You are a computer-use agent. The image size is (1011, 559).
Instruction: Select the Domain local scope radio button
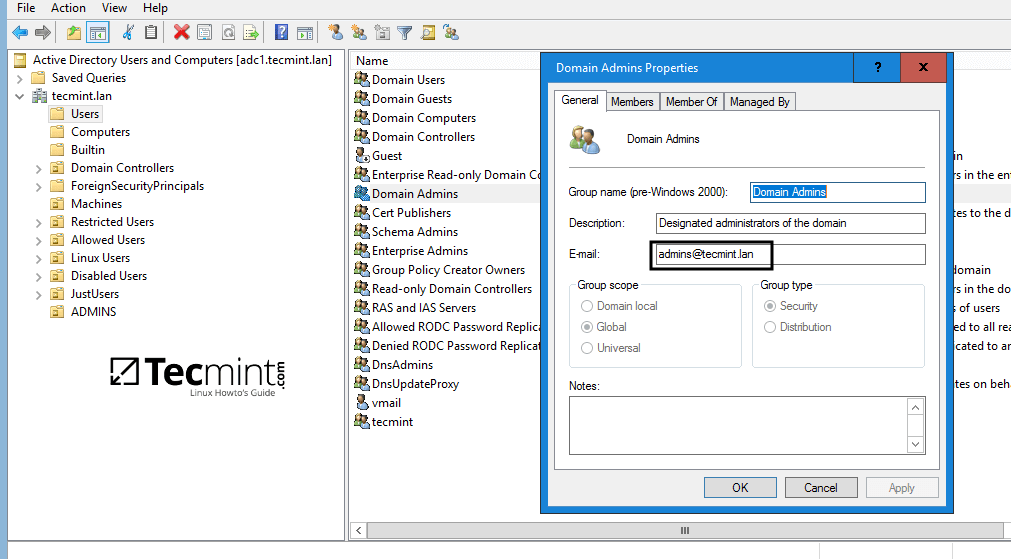click(x=587, y=306)
